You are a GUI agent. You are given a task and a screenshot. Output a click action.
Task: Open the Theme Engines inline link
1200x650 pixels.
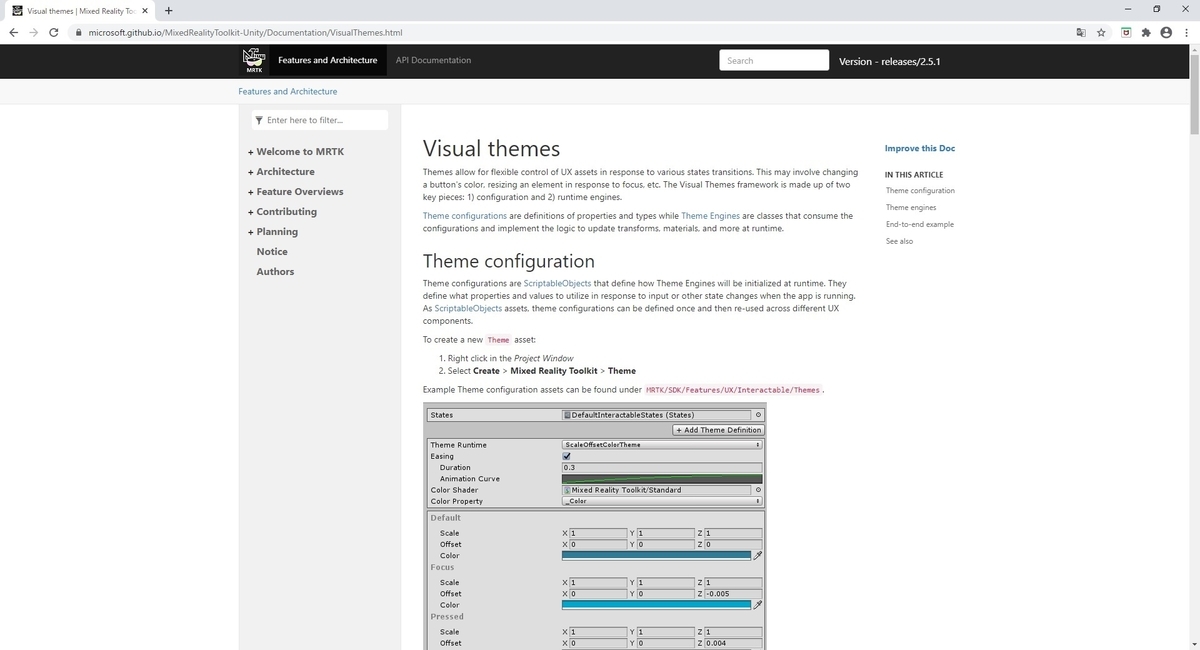tap(710, 216)
